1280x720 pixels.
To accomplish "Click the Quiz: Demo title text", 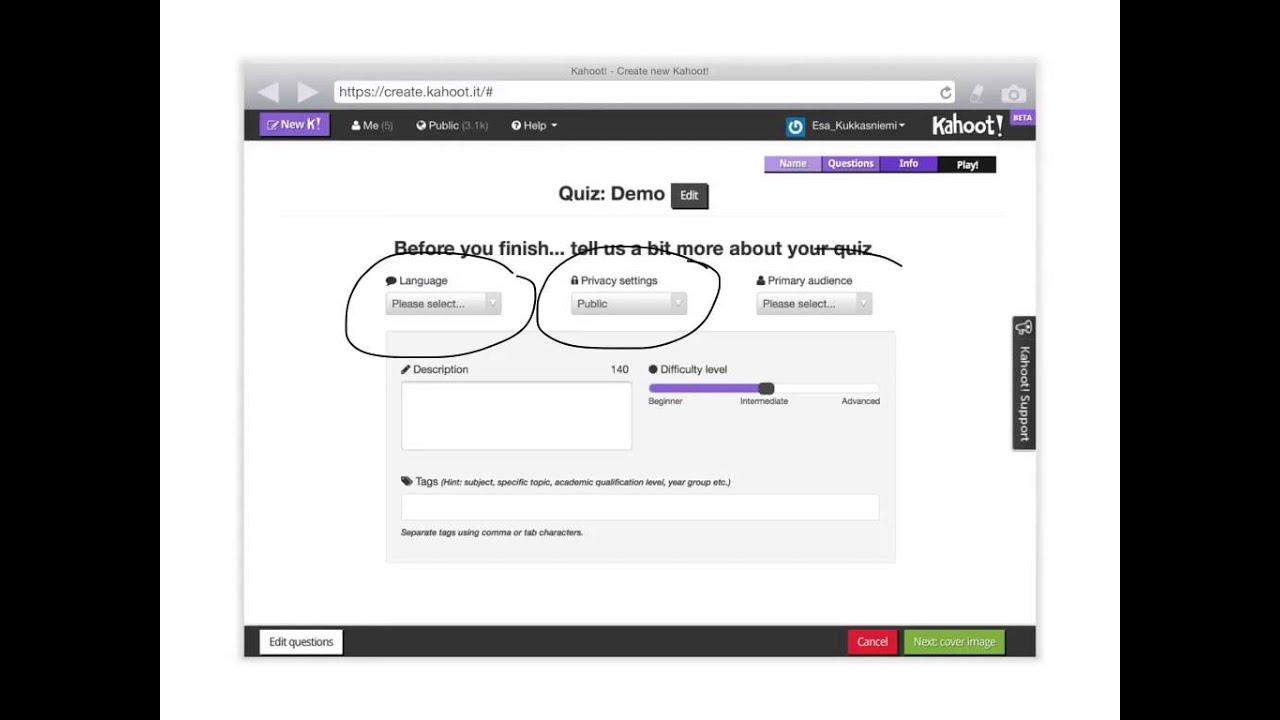I will [611, 194].
